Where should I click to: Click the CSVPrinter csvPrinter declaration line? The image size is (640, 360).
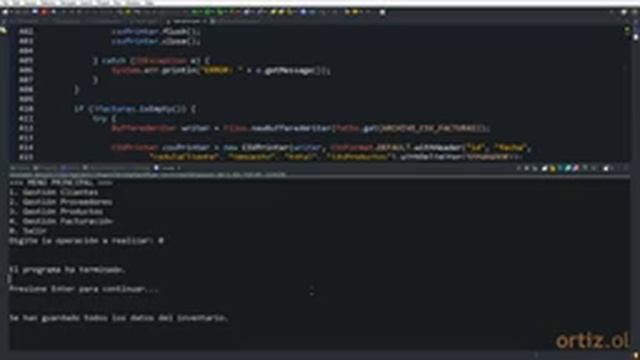pos(320,147)
